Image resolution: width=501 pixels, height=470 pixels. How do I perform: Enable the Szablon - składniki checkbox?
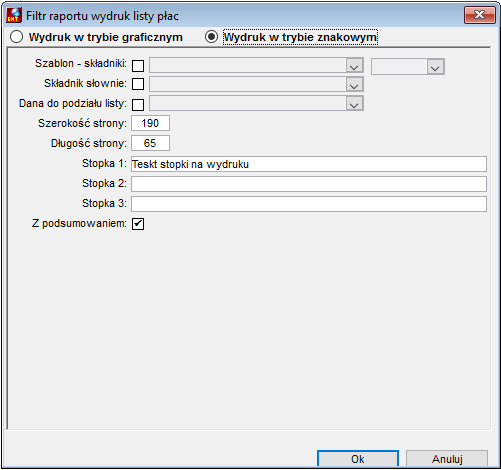(138, 66)
